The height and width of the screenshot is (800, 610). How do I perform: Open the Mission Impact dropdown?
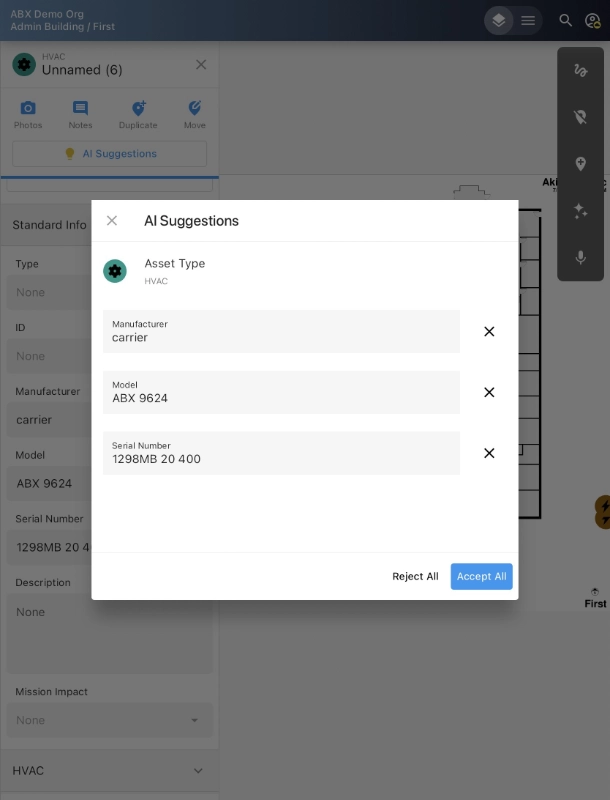point(110,720)
